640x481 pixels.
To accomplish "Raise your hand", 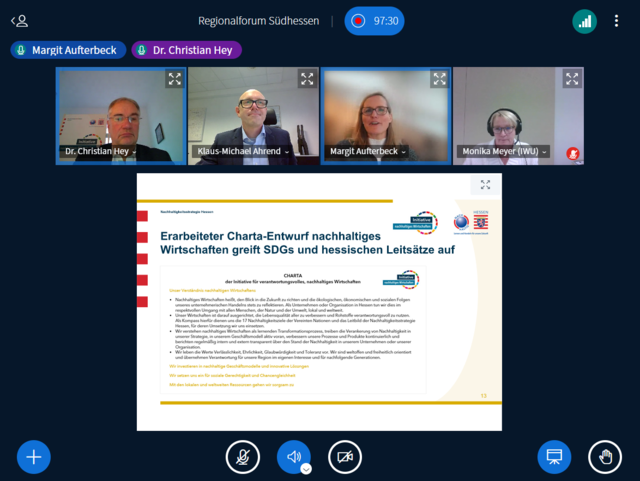I will 604,457.
